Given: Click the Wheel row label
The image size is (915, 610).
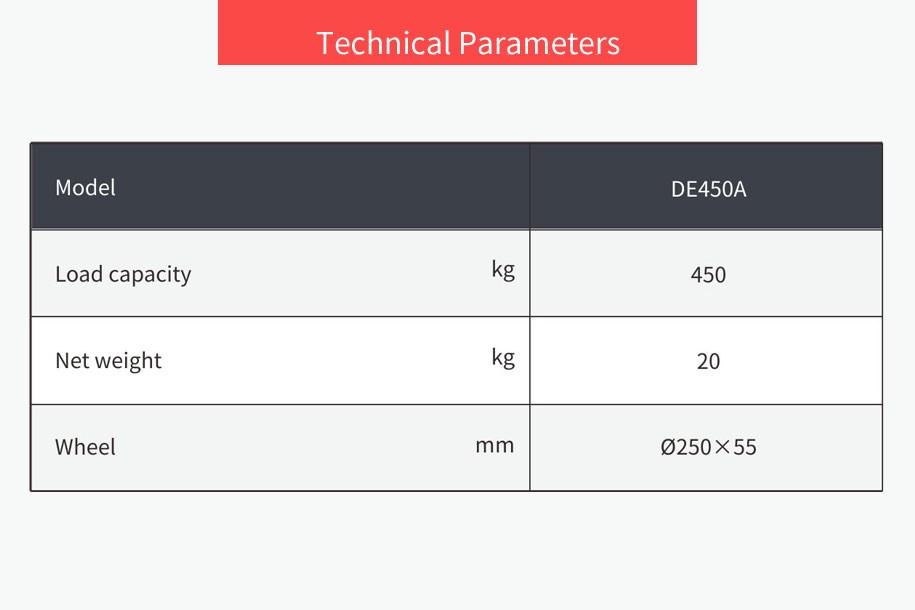Looking at the screenshot, I should point(85,447).
